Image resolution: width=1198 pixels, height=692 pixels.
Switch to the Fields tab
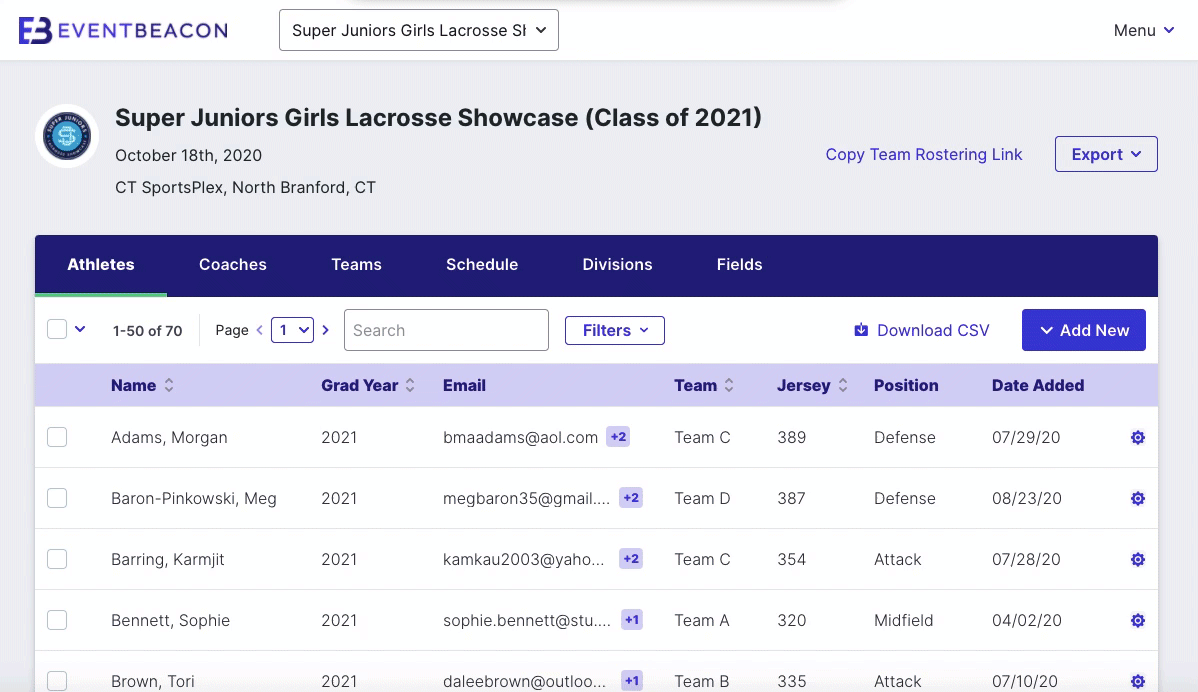740,265
